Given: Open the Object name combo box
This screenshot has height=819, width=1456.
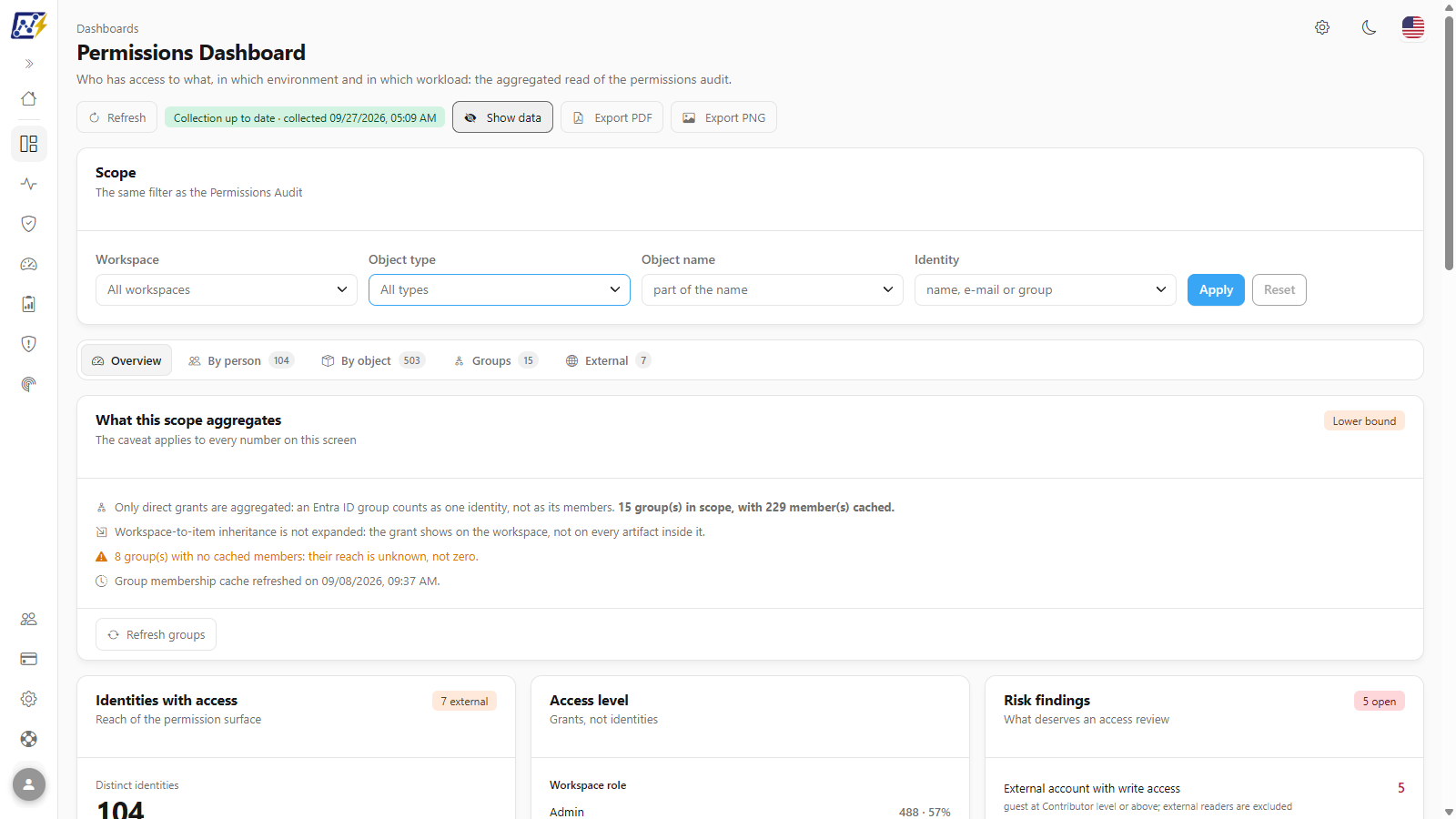Looking at the screenshot, I should (x=773, y=289).
